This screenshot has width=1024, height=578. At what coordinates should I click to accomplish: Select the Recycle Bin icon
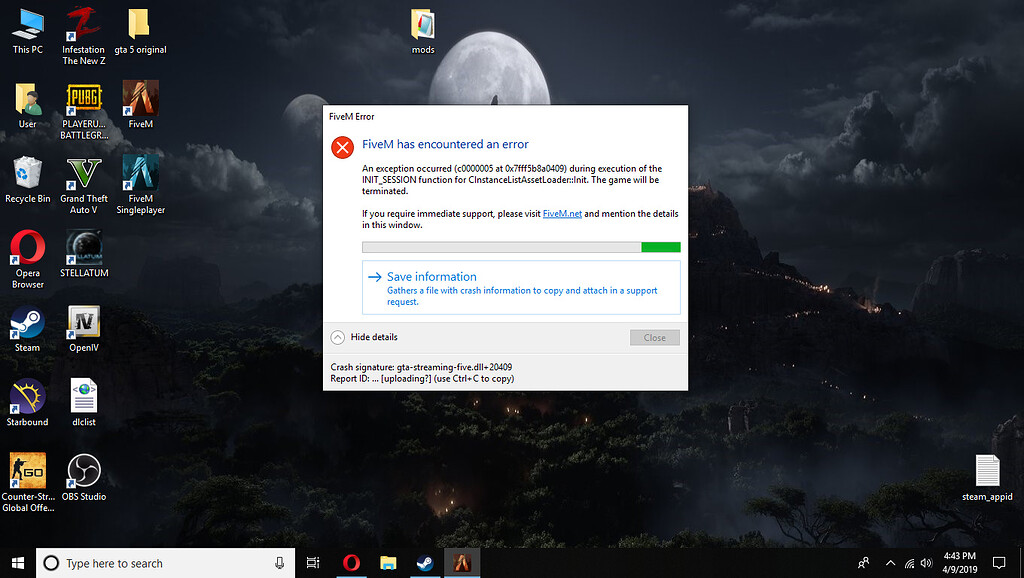tap(27, 180)
